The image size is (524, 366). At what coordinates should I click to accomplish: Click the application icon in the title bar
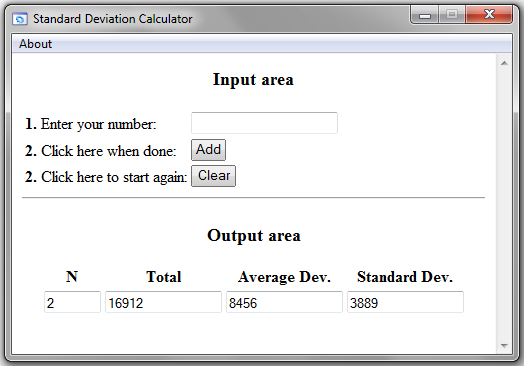[20, 19]
